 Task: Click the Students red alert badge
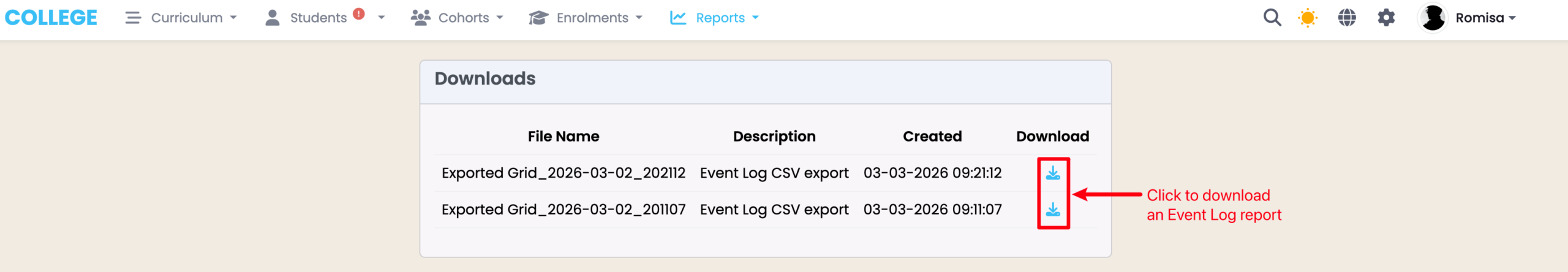coord(359,13)
